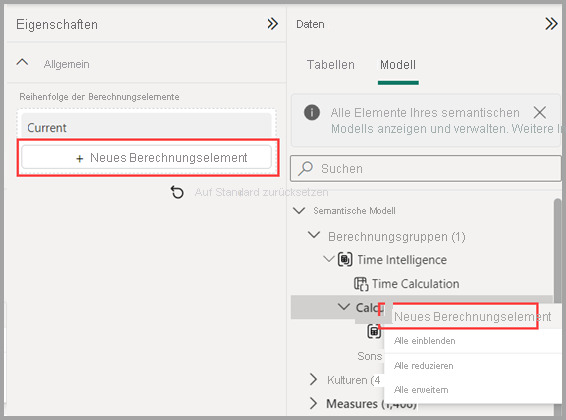
Task: Click the Time Calculation column icon
Action: [x=361, y=284]
